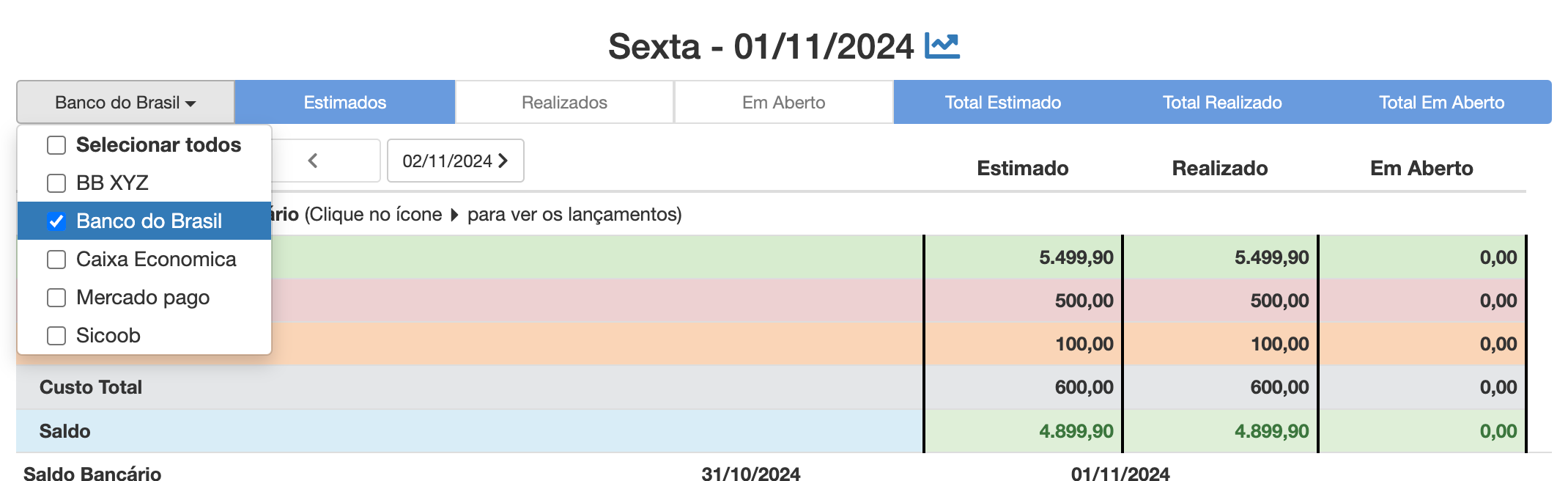The width and height of the screenshot is (1568, 481).
Task: Tick the Sicoob checkbox
Action: pos(56,336)
